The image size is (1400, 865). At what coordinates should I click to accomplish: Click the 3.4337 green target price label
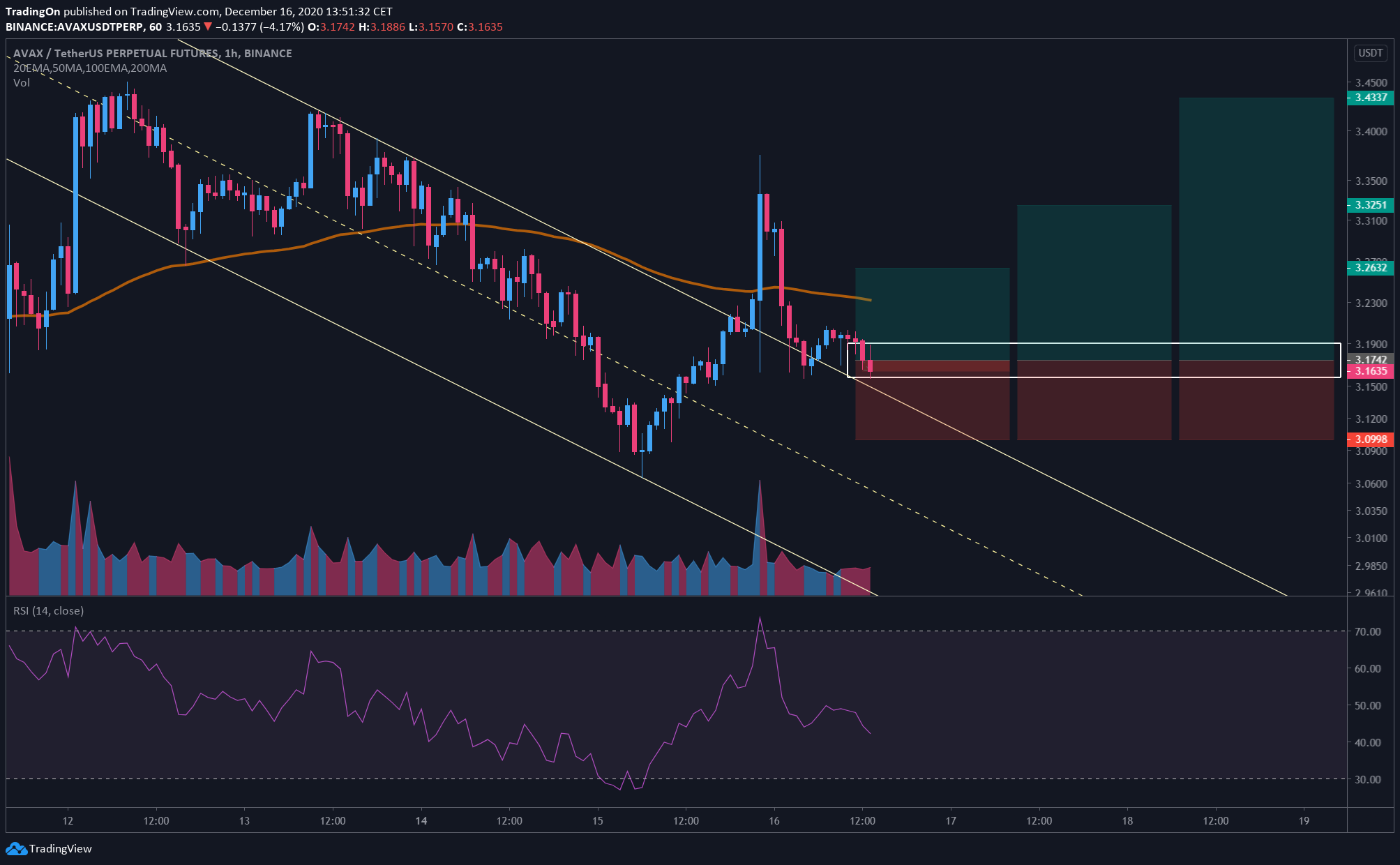click(1370, 98)
